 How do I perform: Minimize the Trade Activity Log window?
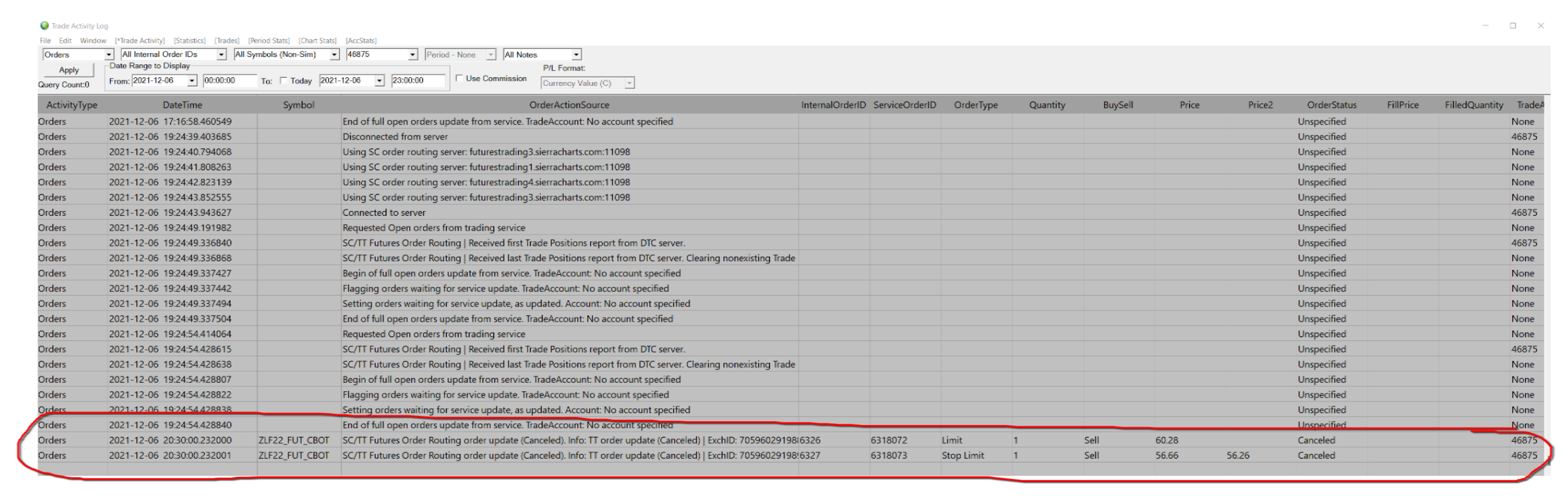[x=1485, y=26]
